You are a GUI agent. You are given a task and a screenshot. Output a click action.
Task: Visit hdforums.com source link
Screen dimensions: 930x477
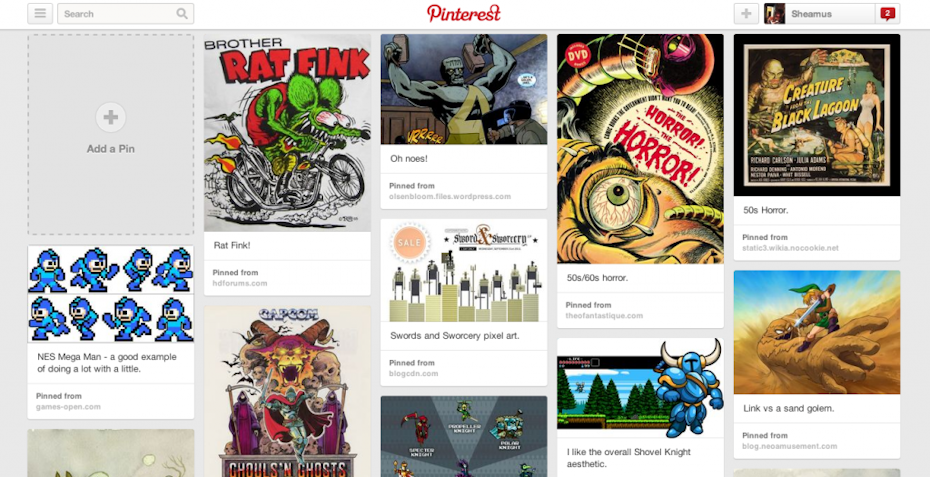pyautogui.click(x=240, y=283)
